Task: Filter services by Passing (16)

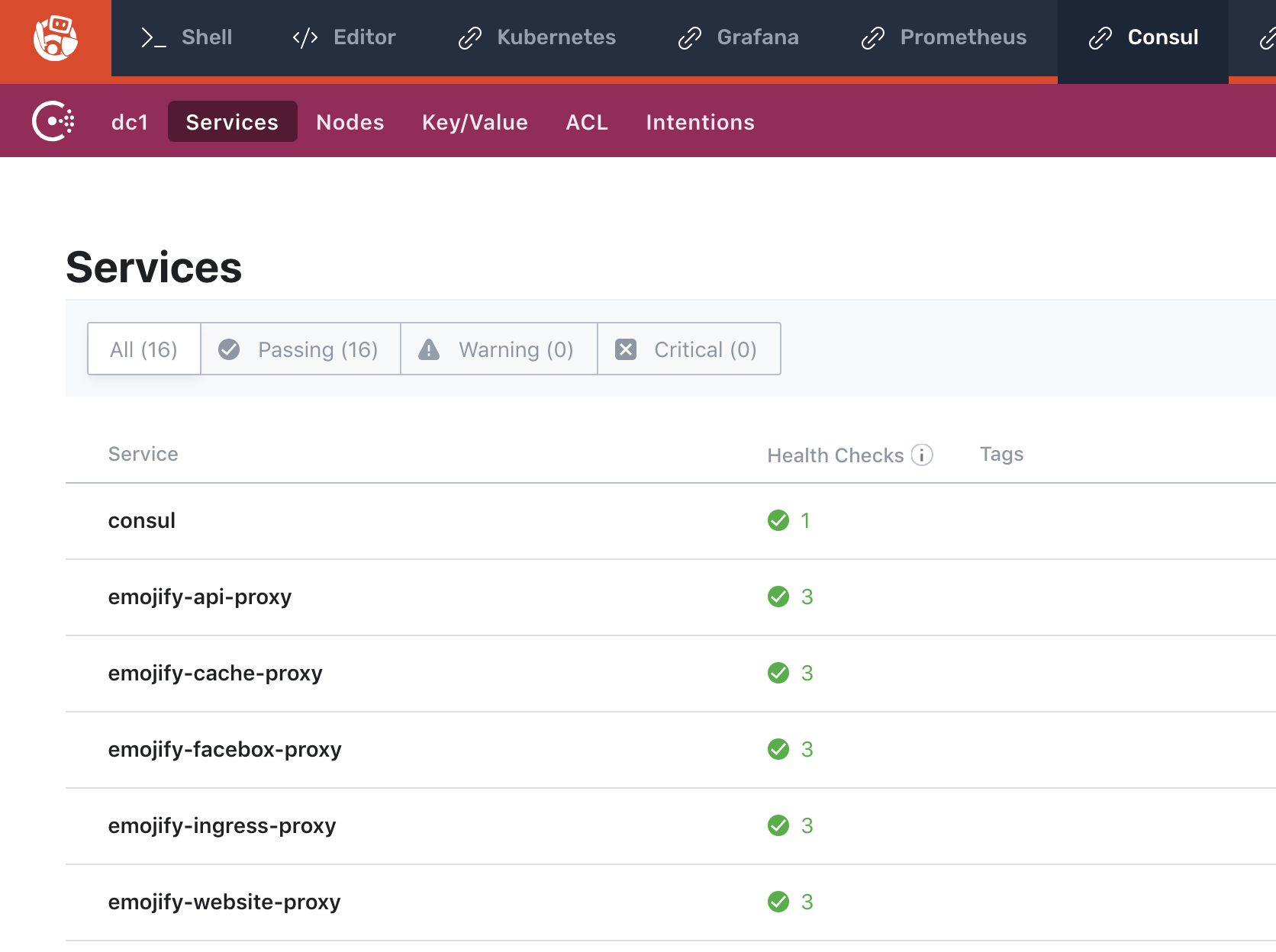Action: 301,349
